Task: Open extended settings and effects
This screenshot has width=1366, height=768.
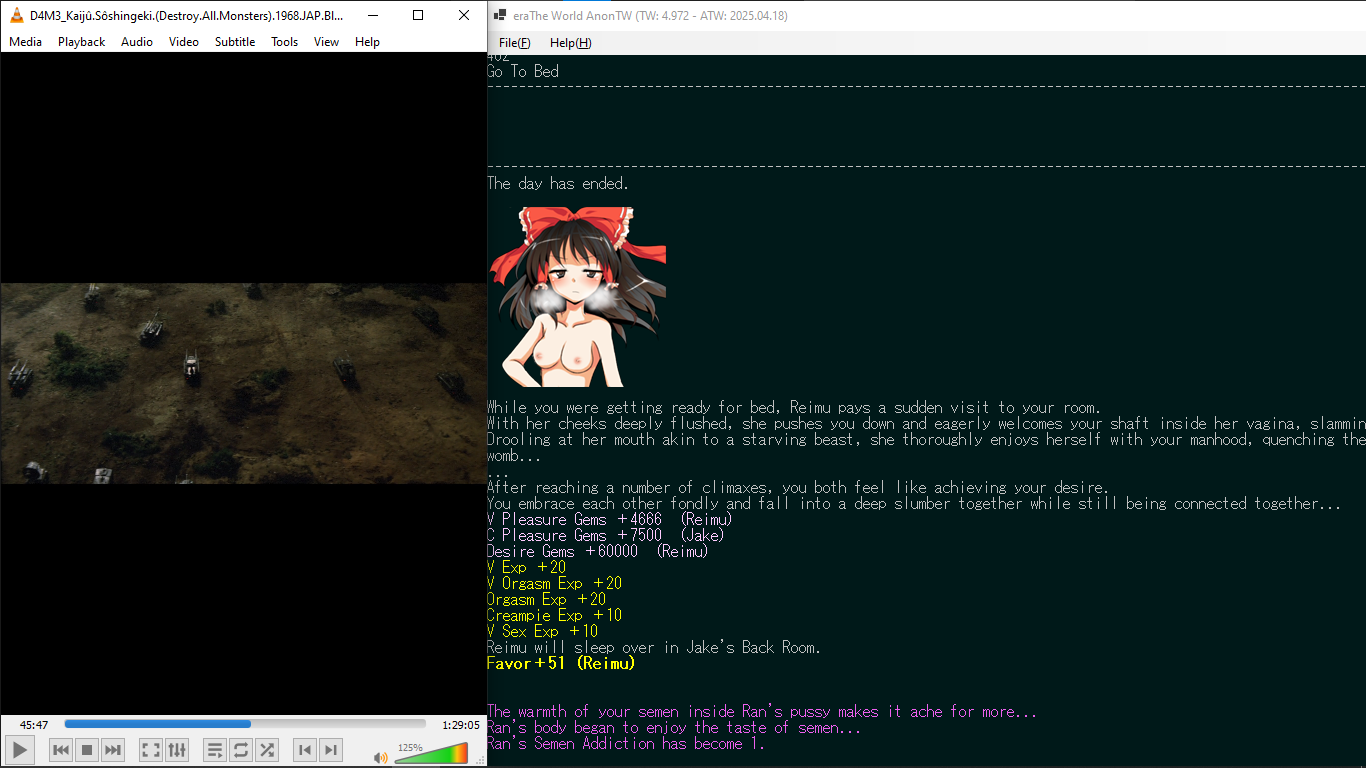Action: [176, 750]
